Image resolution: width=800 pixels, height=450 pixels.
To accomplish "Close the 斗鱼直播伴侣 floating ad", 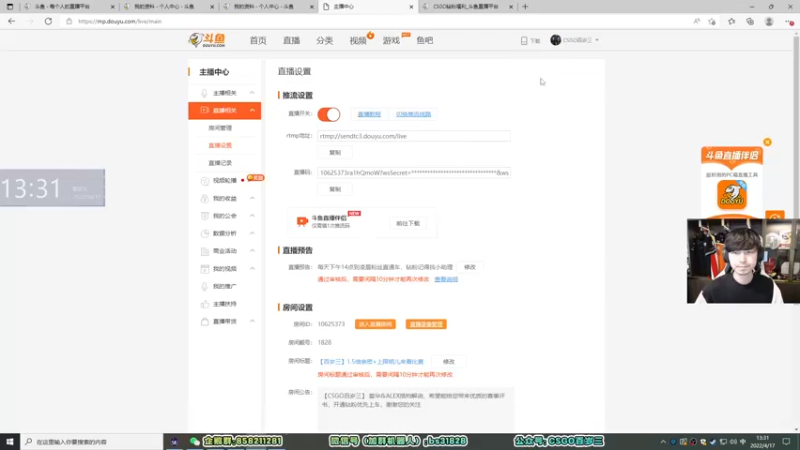I will pos(767,142).
